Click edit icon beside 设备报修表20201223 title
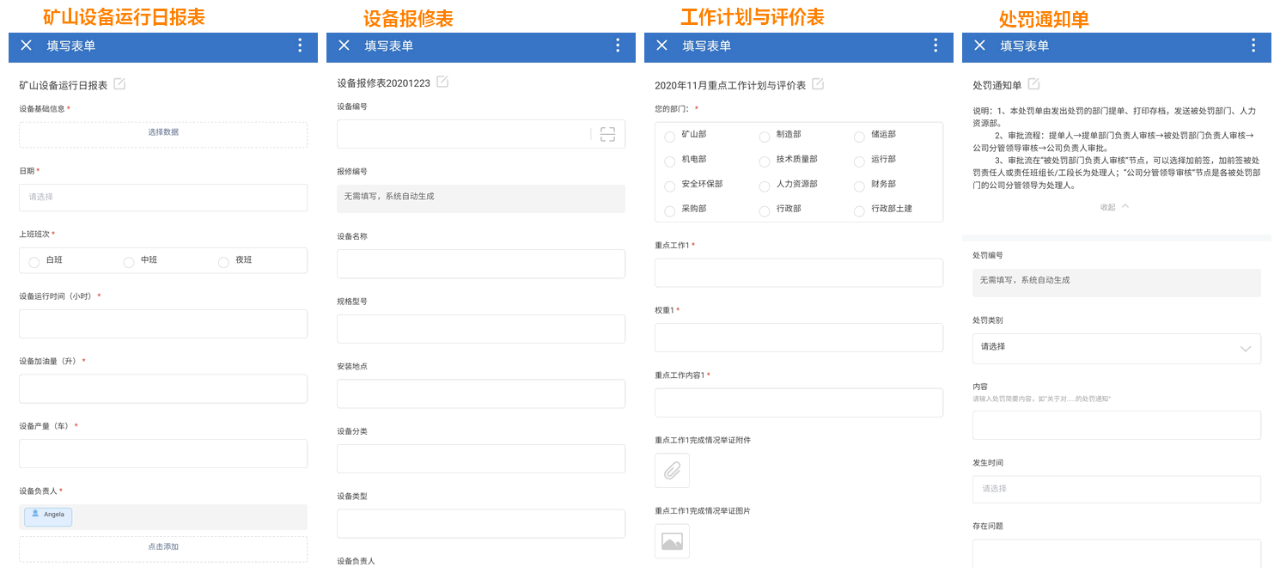The height and width of the screenshot is (577, 1280). coord(442,83)
